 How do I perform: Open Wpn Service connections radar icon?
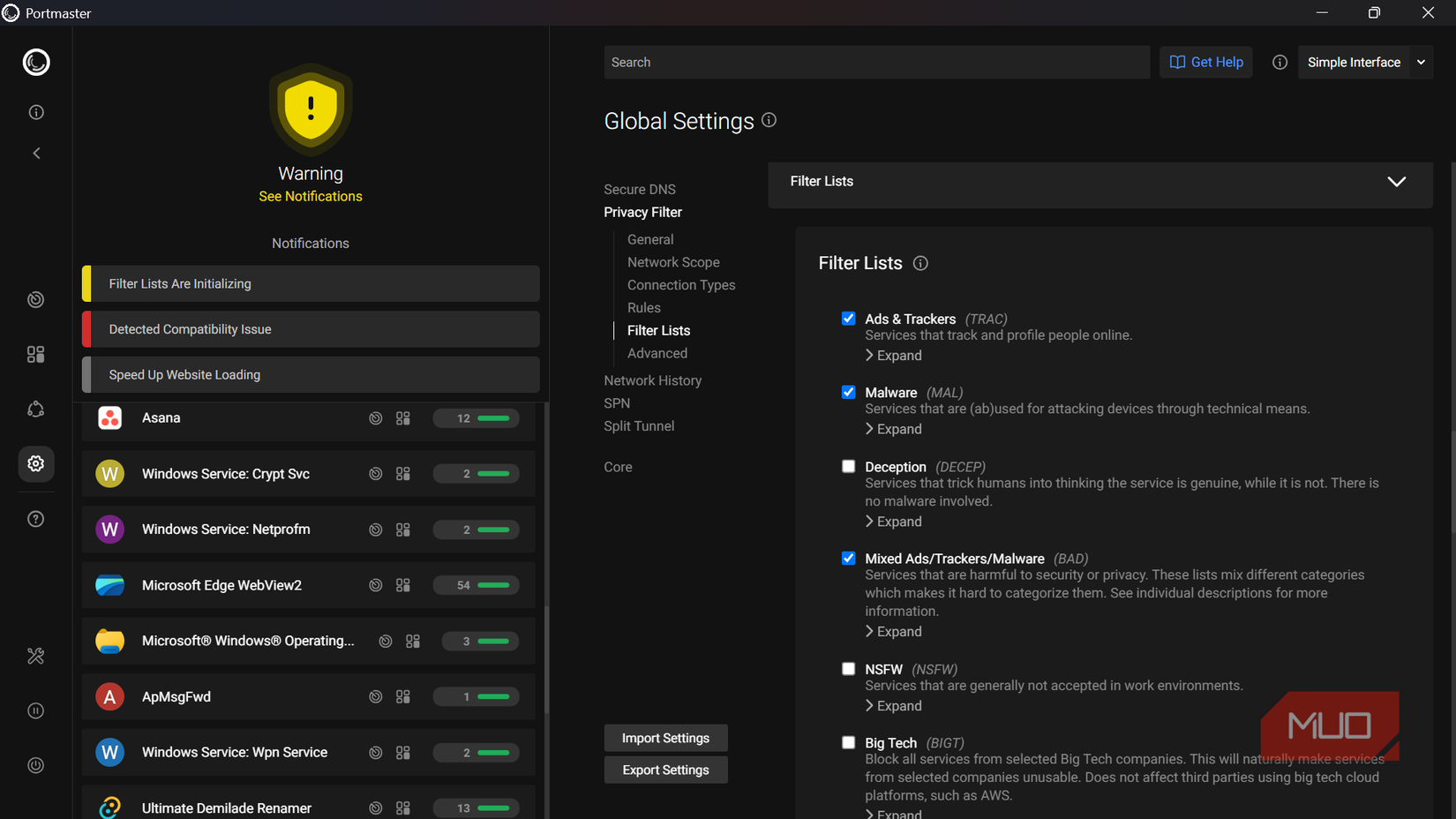click(x=376, y=753)
